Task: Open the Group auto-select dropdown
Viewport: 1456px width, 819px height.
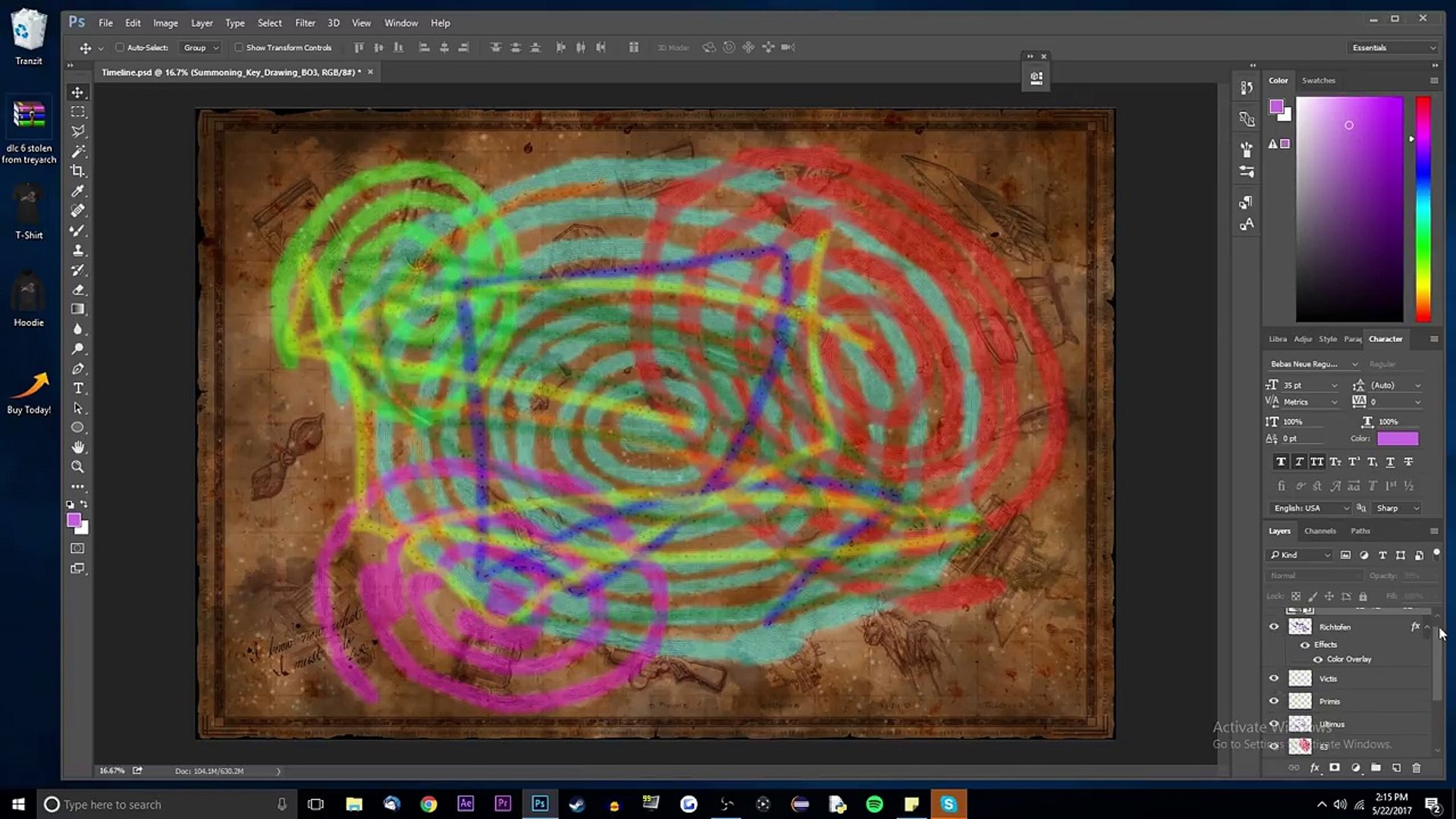Action: [201, 47]
